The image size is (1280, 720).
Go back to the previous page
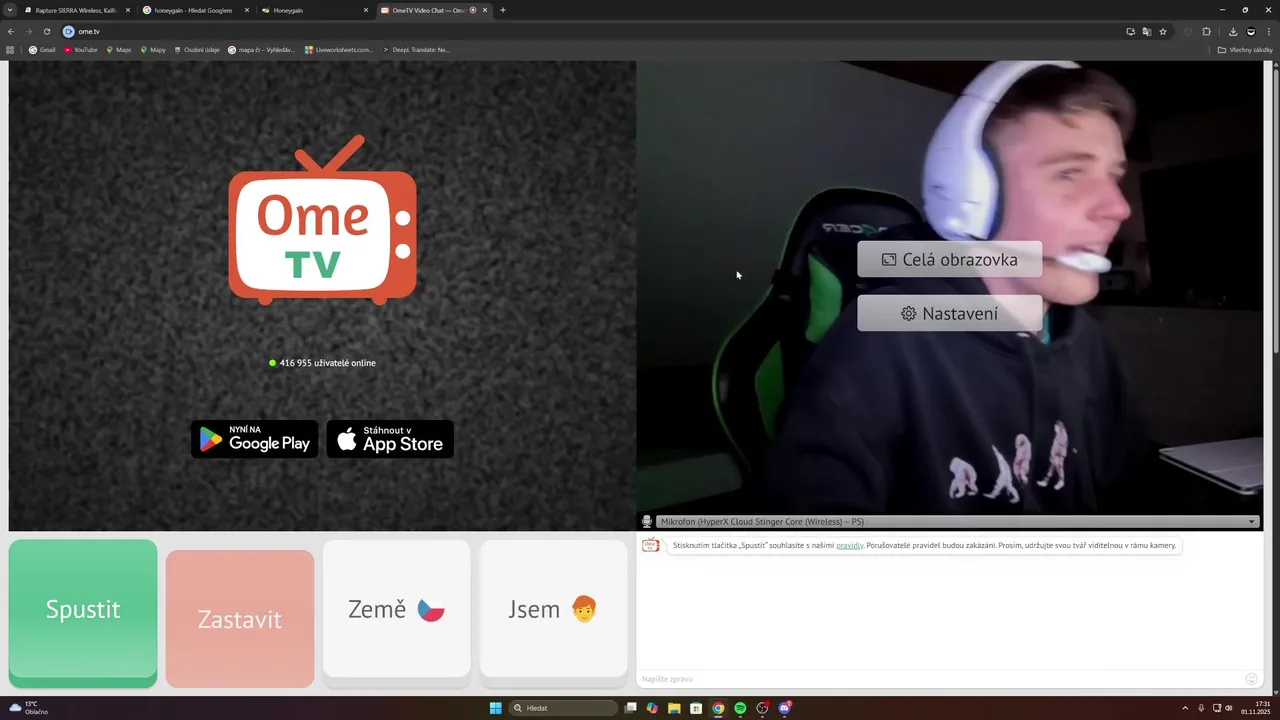11,31
